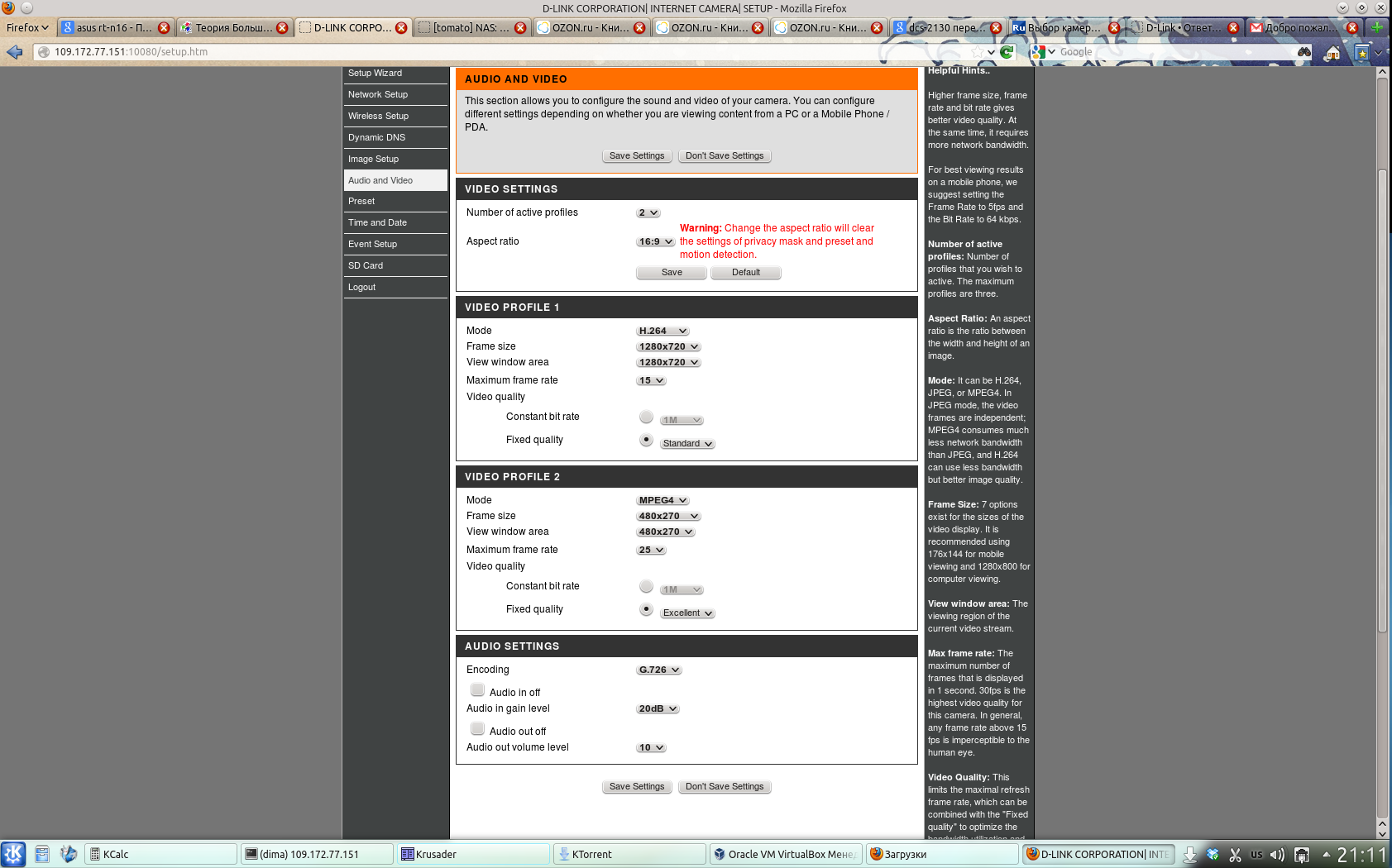Search using the binoculars icon
The width and height of the screenshot is (1392, 868).
coord(1304,52)
